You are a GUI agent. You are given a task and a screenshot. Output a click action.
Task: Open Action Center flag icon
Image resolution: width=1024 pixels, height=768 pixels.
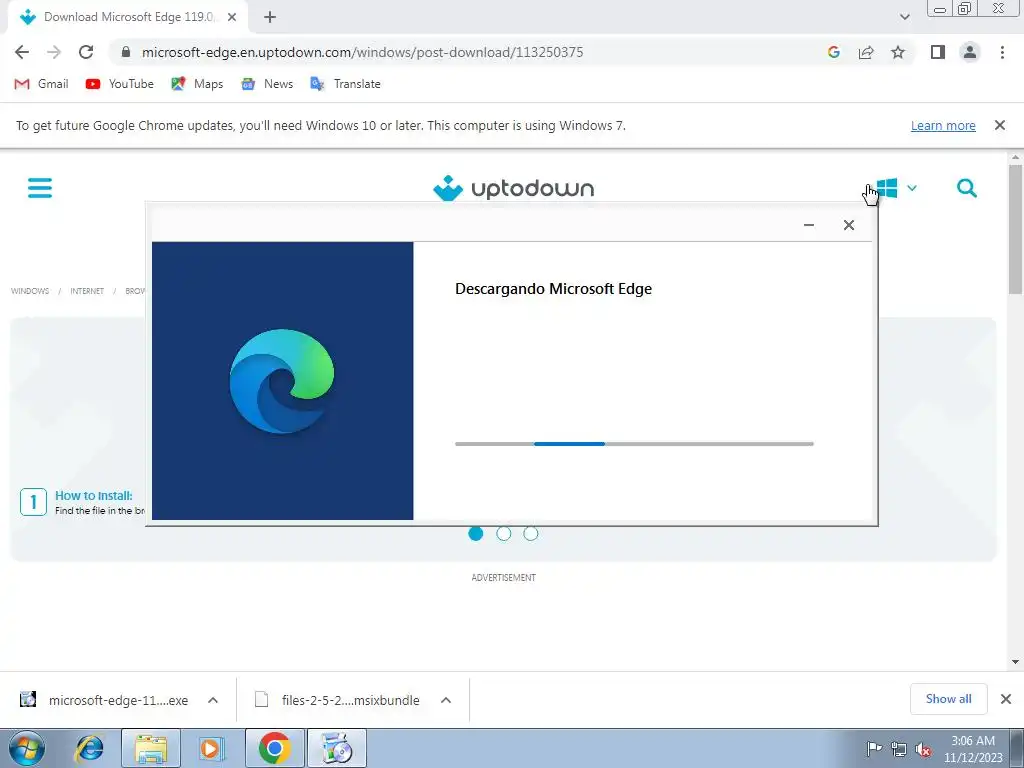[x=874, y=749]
